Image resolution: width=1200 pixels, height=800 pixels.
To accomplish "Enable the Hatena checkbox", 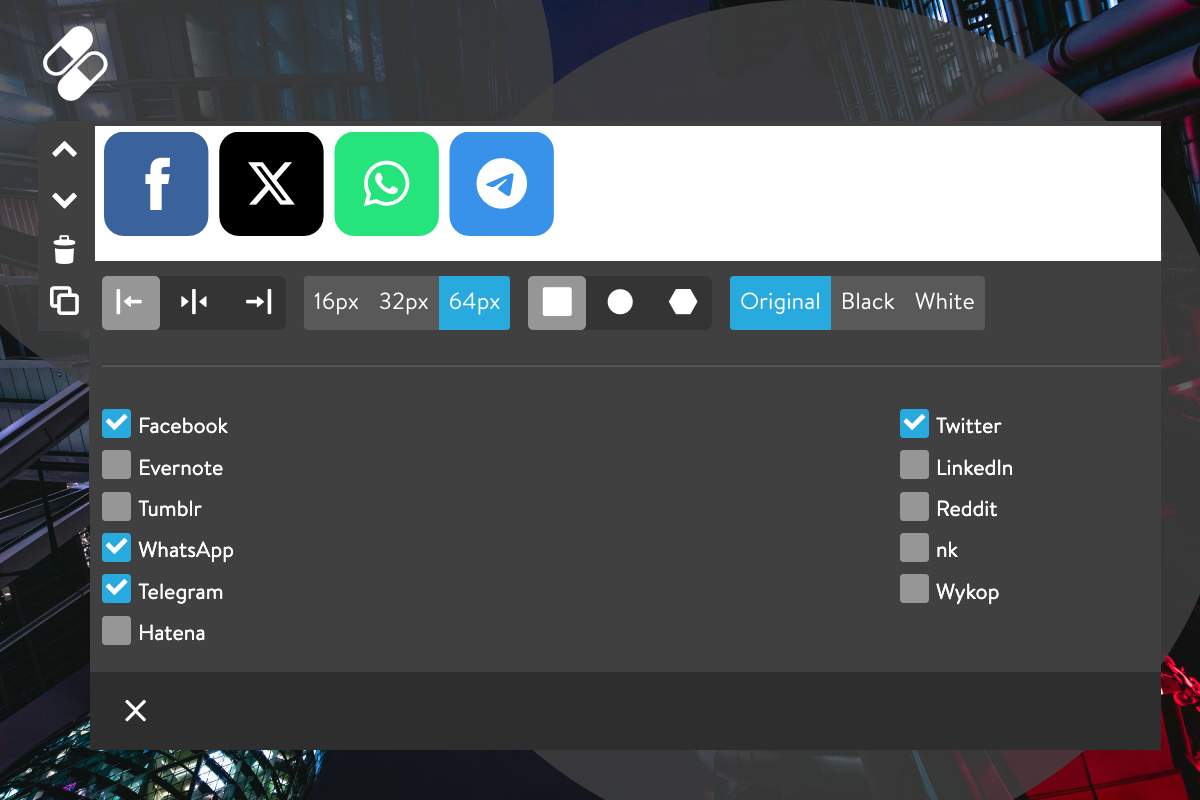I will pyautogui.click(x=117, y=631).
